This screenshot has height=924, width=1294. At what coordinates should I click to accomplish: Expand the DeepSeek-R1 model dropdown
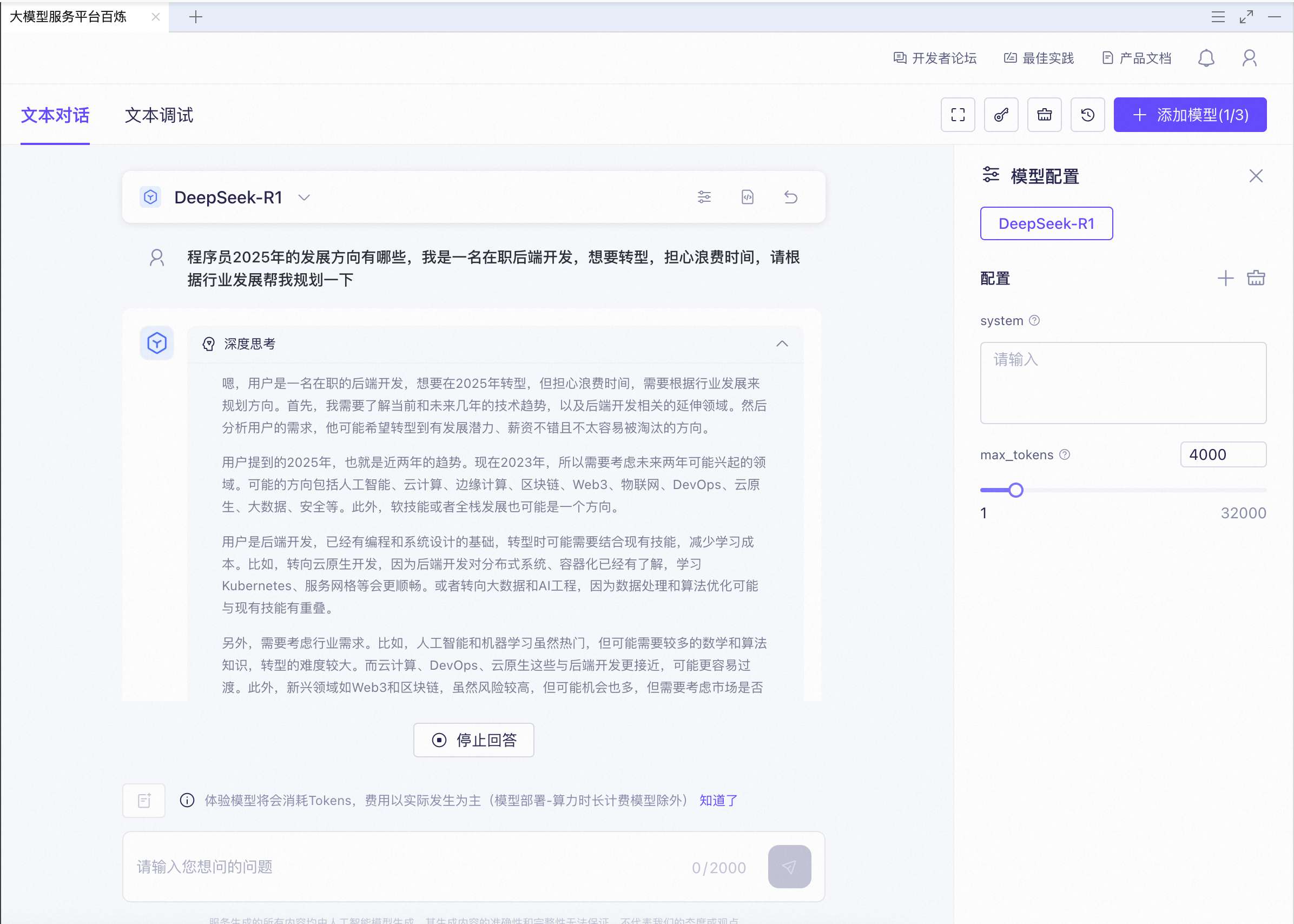(x=305, y=197)
